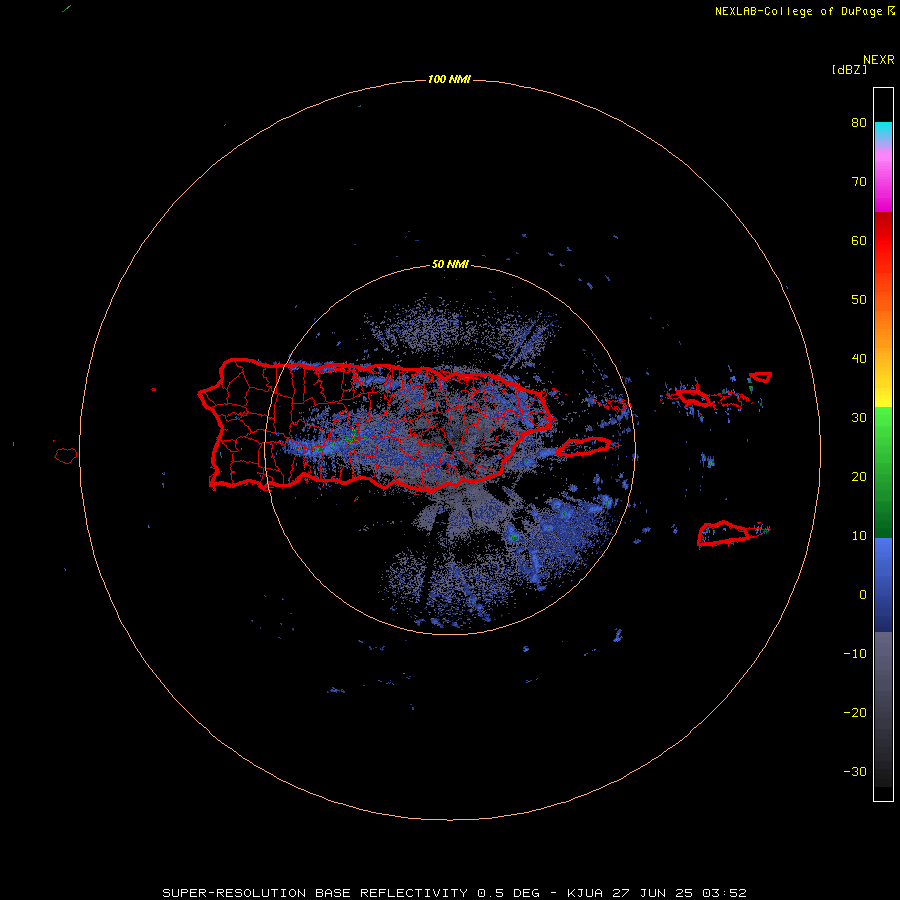Screen dimensions: 900x900
Task: Click the Mona Island outline at the far west
Action: coord(66,456)
